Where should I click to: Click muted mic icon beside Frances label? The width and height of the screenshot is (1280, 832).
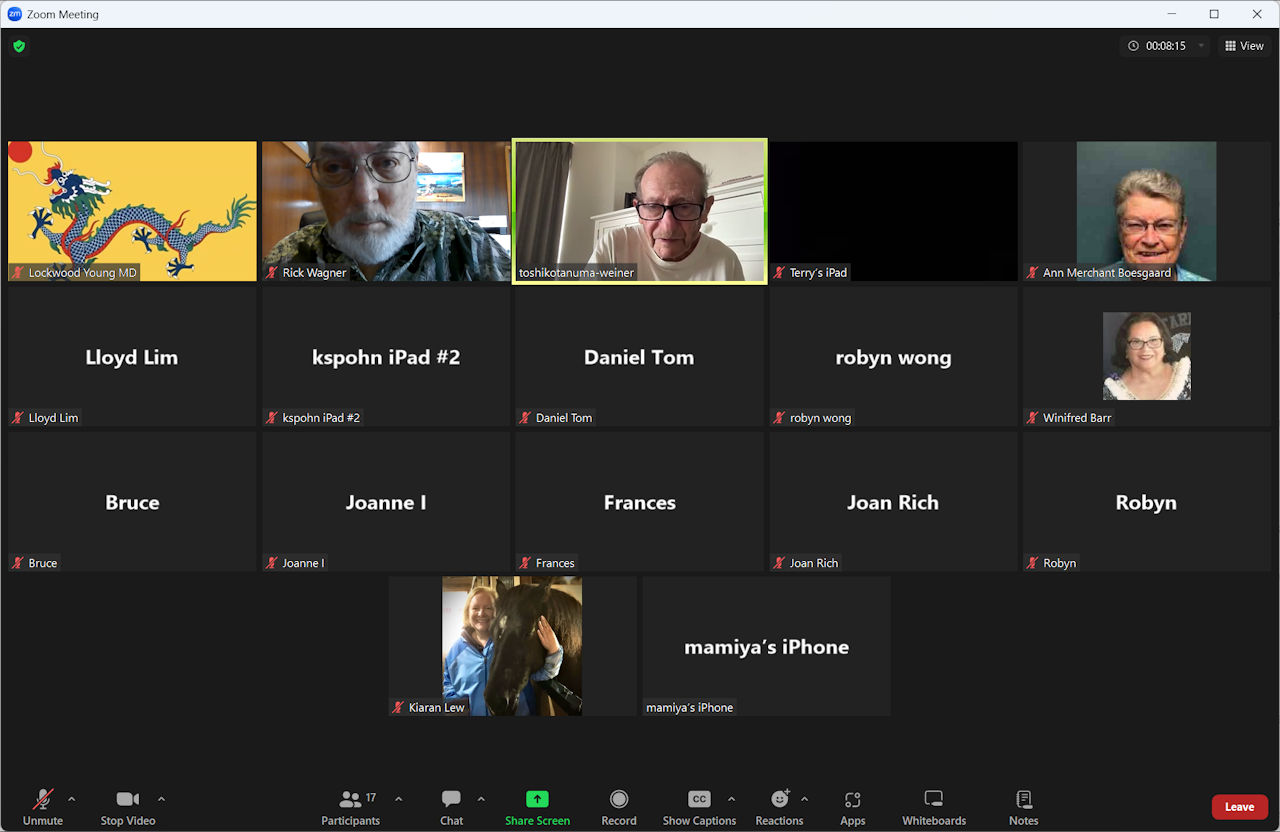[525, 563]
